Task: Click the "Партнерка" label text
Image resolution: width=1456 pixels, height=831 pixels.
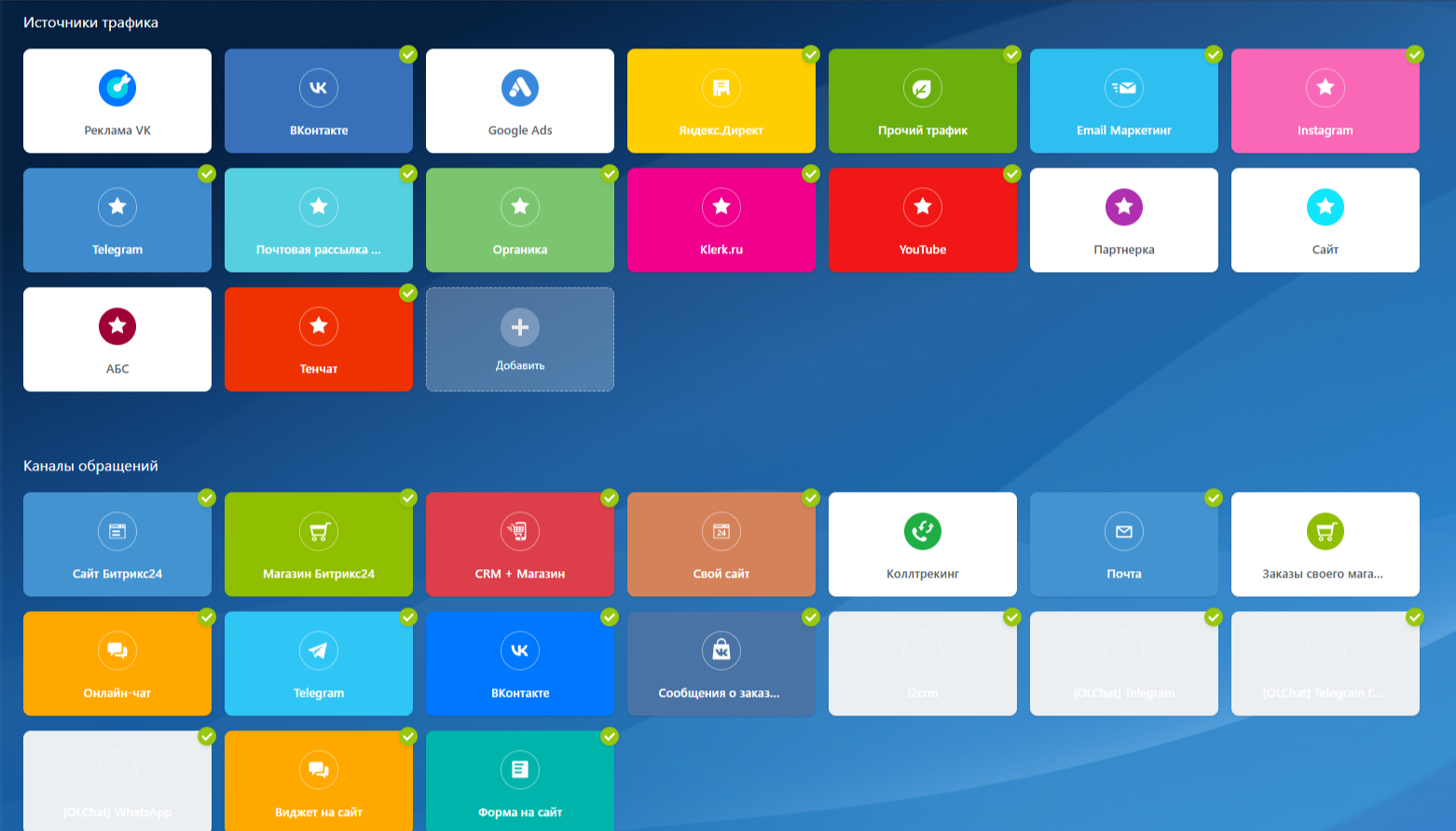Action: [x=1124, y=250]
